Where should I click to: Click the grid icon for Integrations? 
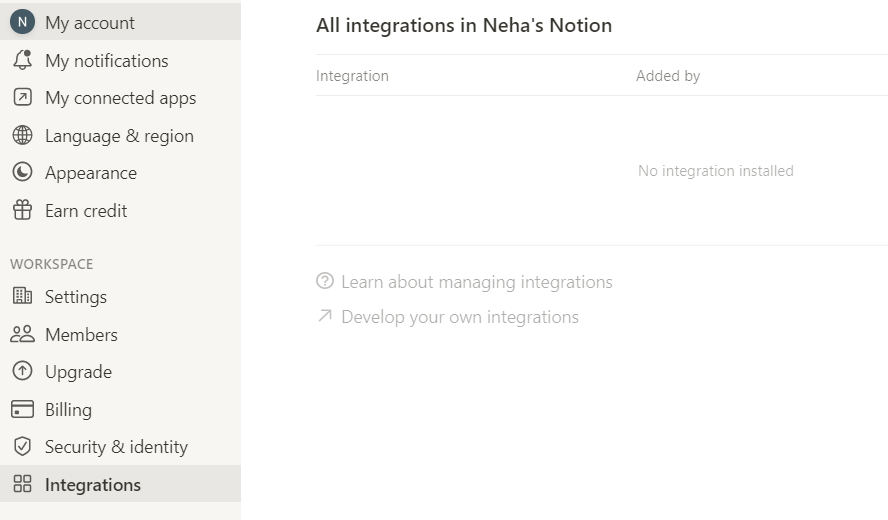22,485
